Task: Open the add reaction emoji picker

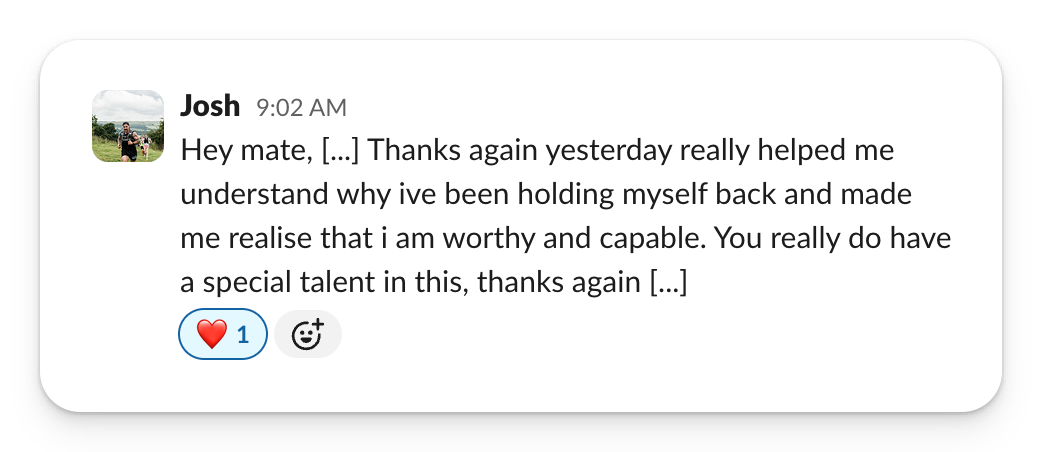Action: 308,334
